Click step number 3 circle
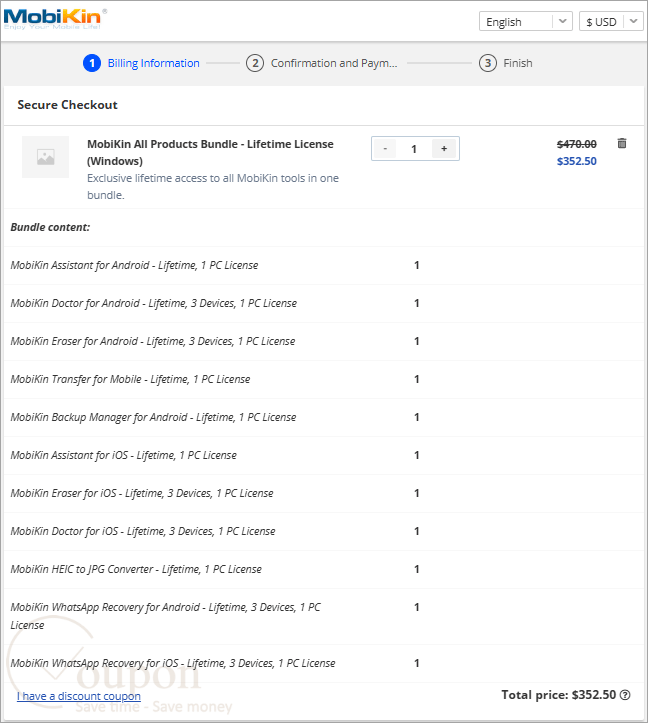The width and height of the screenshot is (648, 723). pos(488,63)
